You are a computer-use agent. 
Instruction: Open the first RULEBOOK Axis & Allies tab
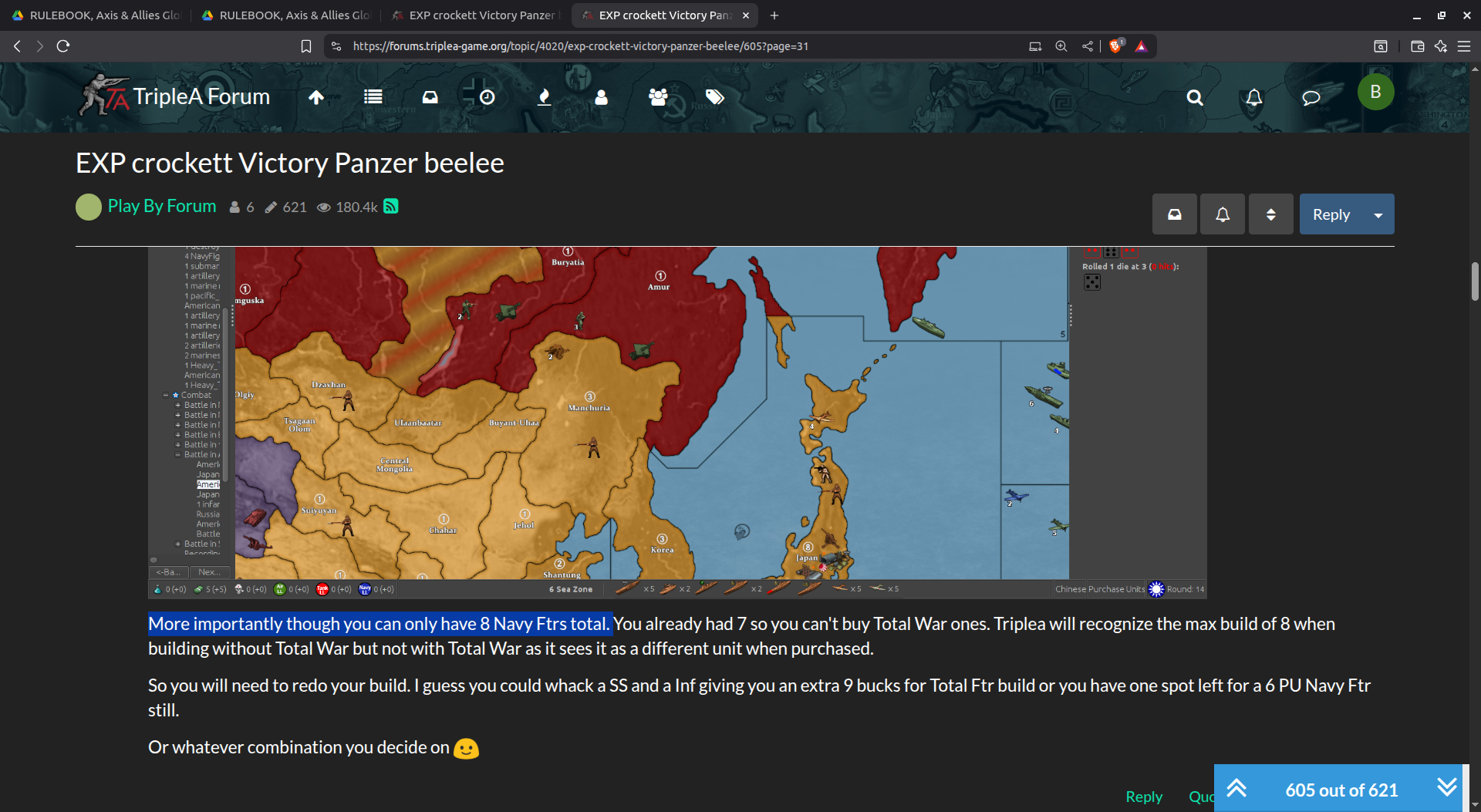coord(96,15)
